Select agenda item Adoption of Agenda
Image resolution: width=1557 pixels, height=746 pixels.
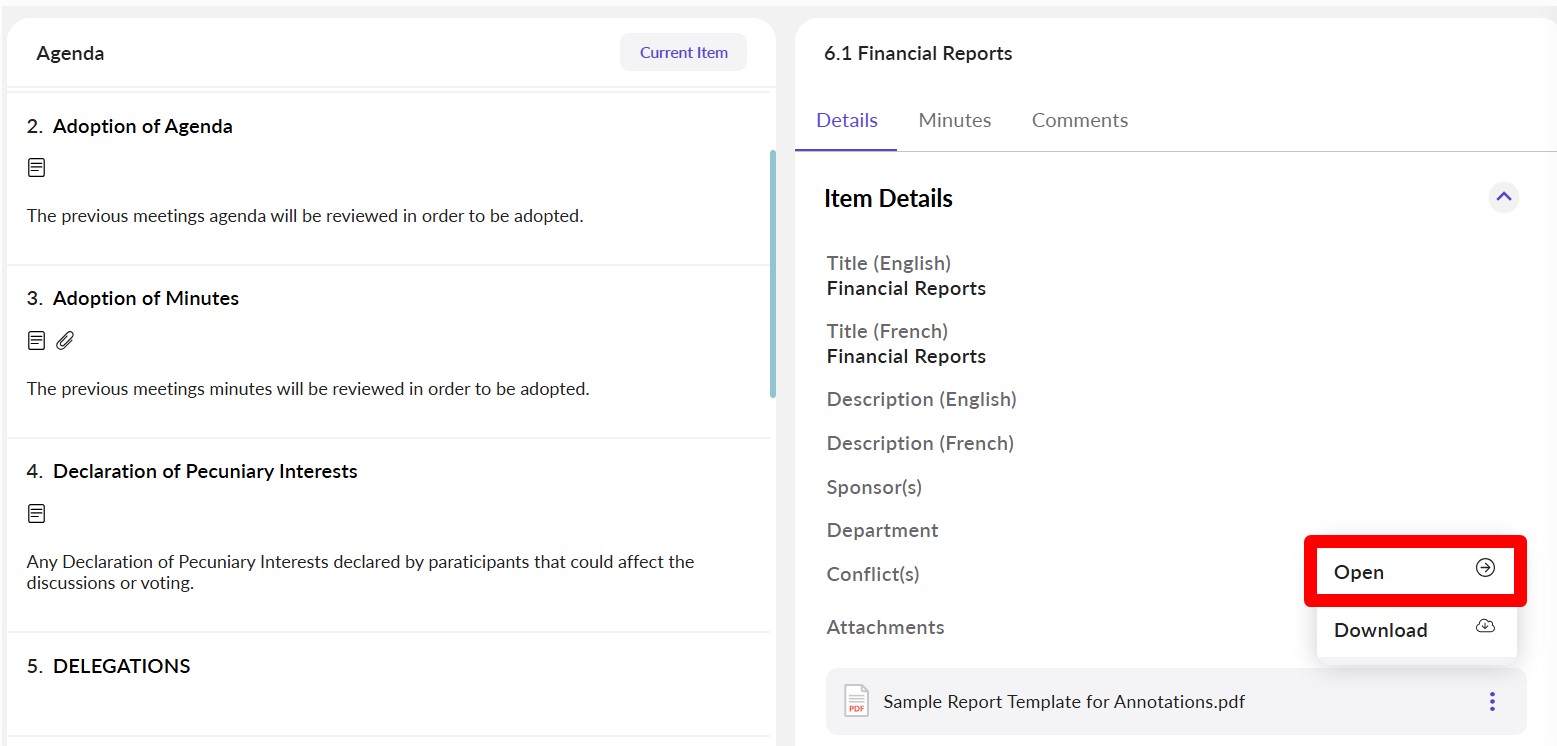point(142,126)
